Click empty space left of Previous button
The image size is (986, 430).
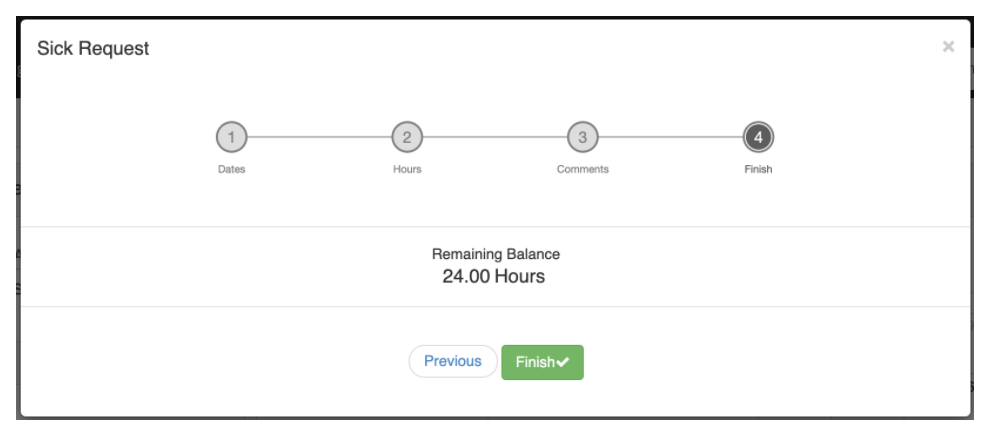pyautogui.click(x=250, y=362)
